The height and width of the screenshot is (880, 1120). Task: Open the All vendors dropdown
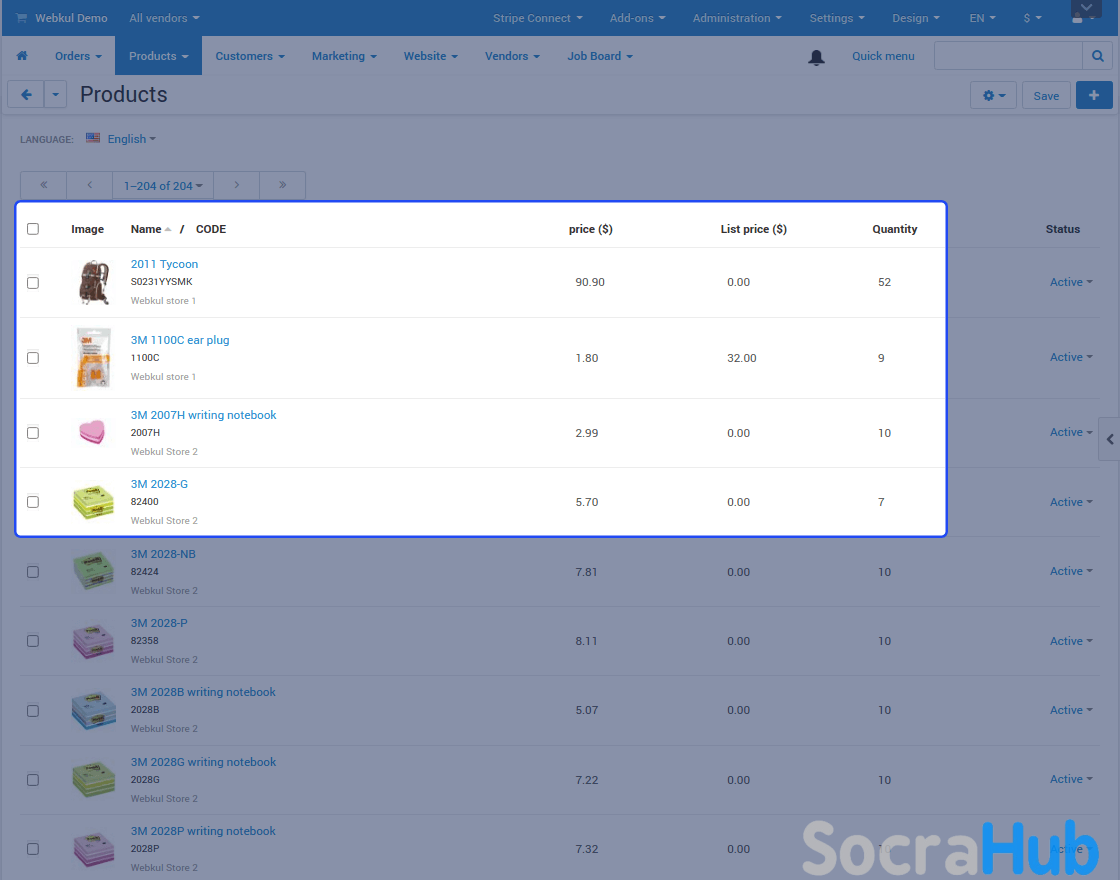[x=164, y=18]
